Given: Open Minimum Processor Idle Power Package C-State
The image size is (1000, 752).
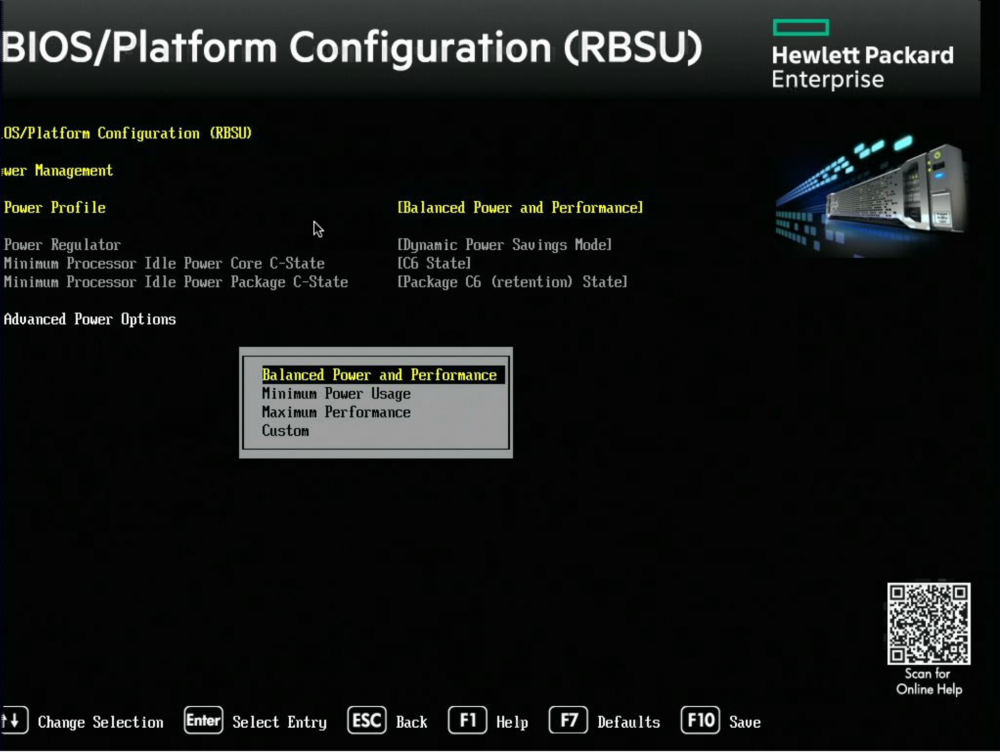Looking at the screenshot, I should [x=175, y=282].
